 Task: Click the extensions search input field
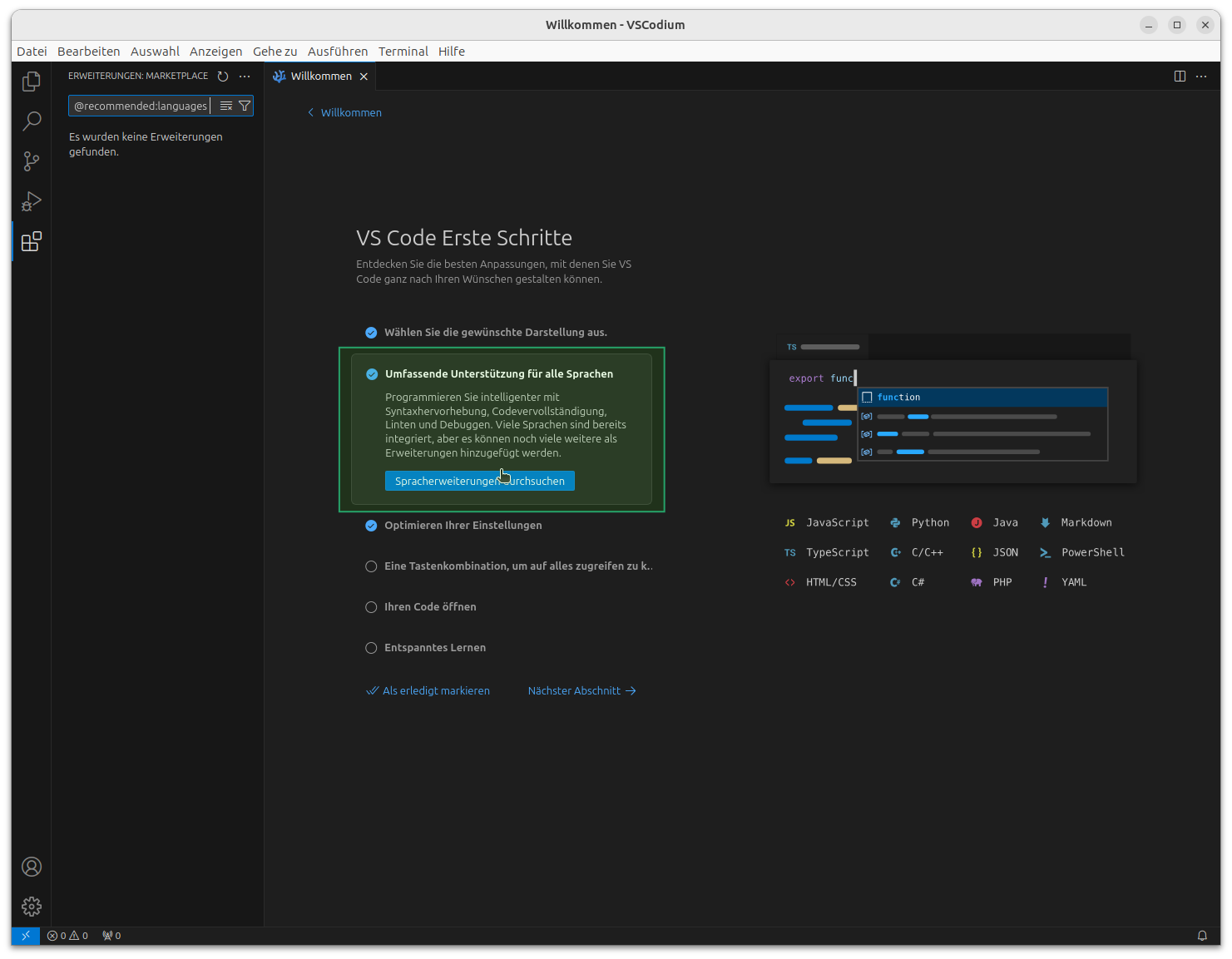pyautogui.click(x=140, y=106)
